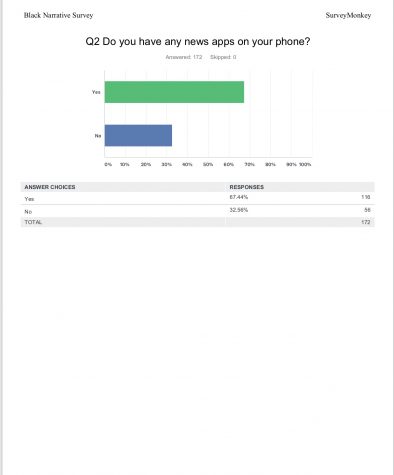Select the Black Narrative Survey header
The height and width of the screenshot is (475, 394).
click(58, 15)
